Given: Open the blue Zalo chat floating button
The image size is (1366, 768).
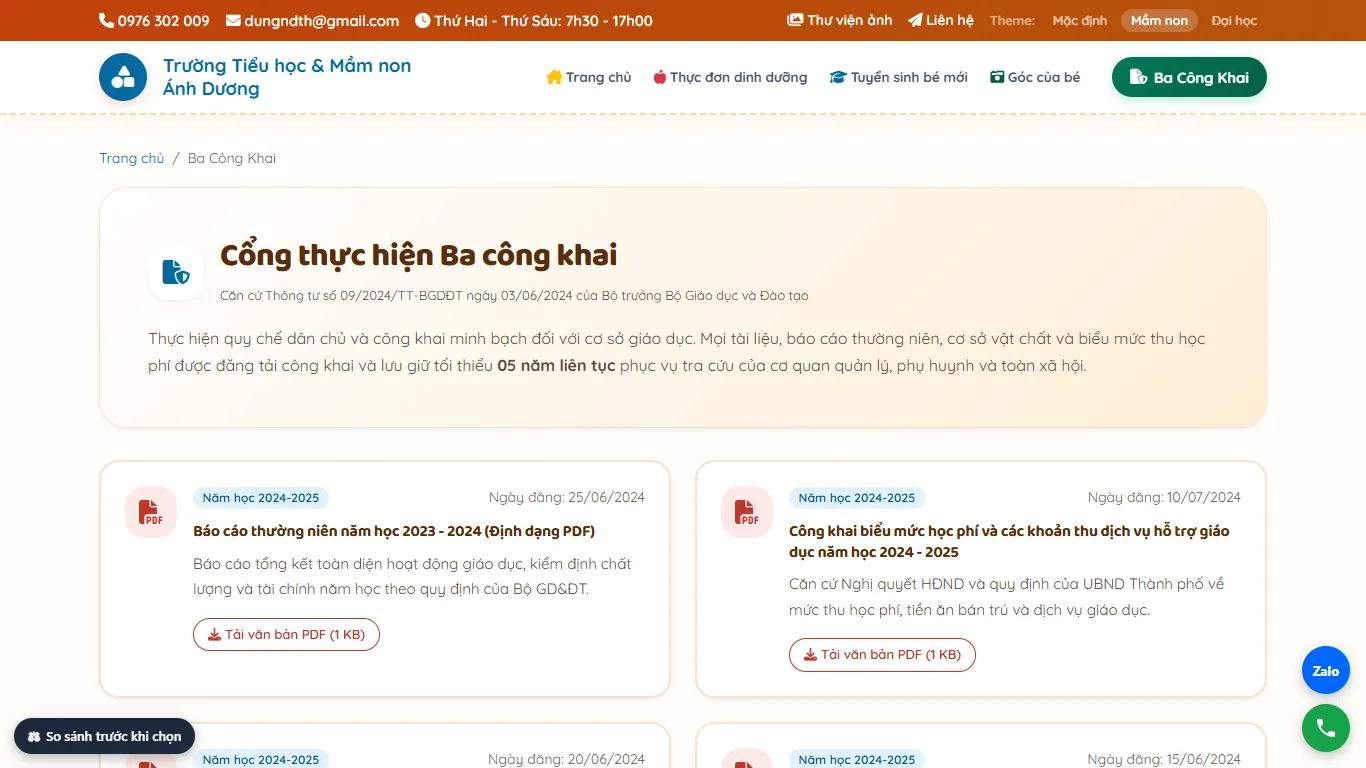Looking at the screenshot, I should (1326, 671).
